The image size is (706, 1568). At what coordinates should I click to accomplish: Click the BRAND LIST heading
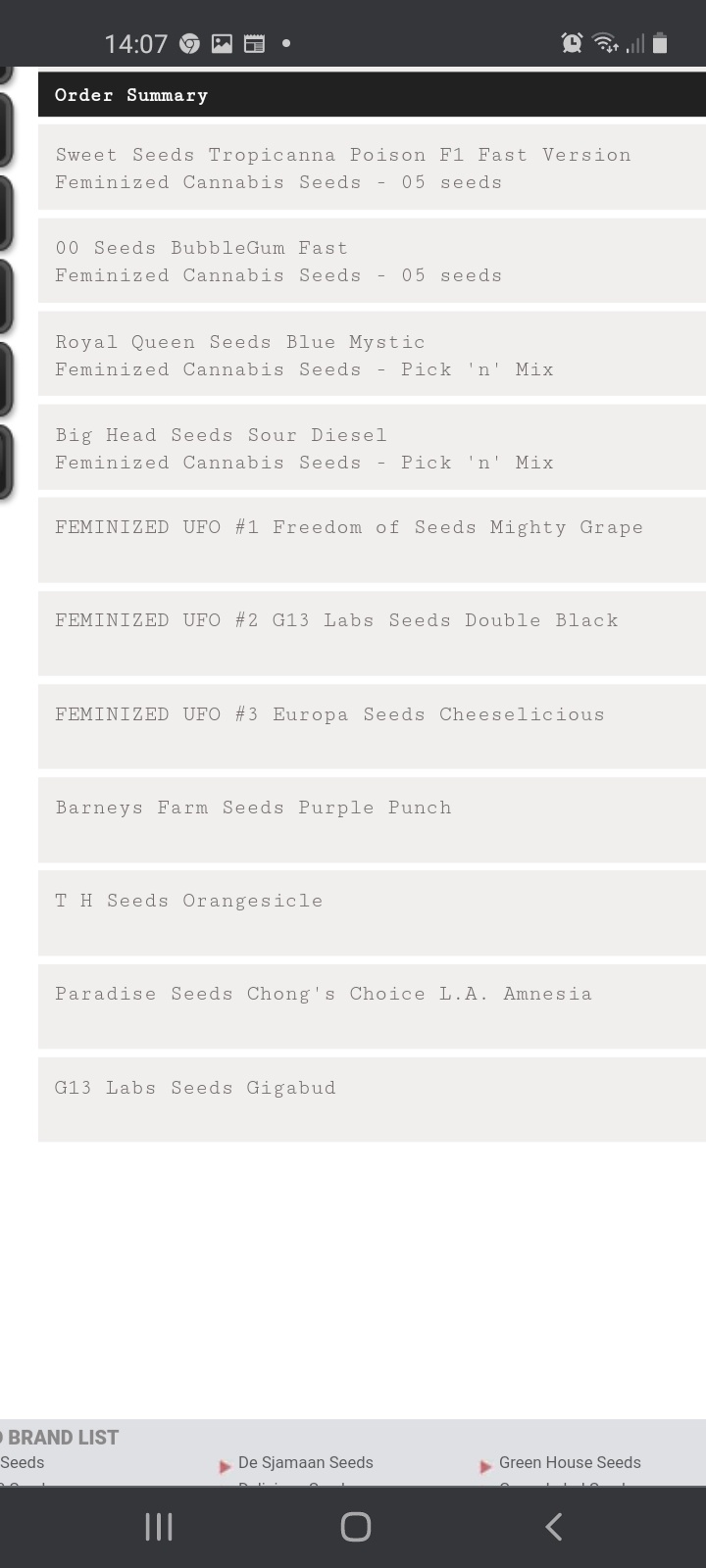tap(61, 1438)
